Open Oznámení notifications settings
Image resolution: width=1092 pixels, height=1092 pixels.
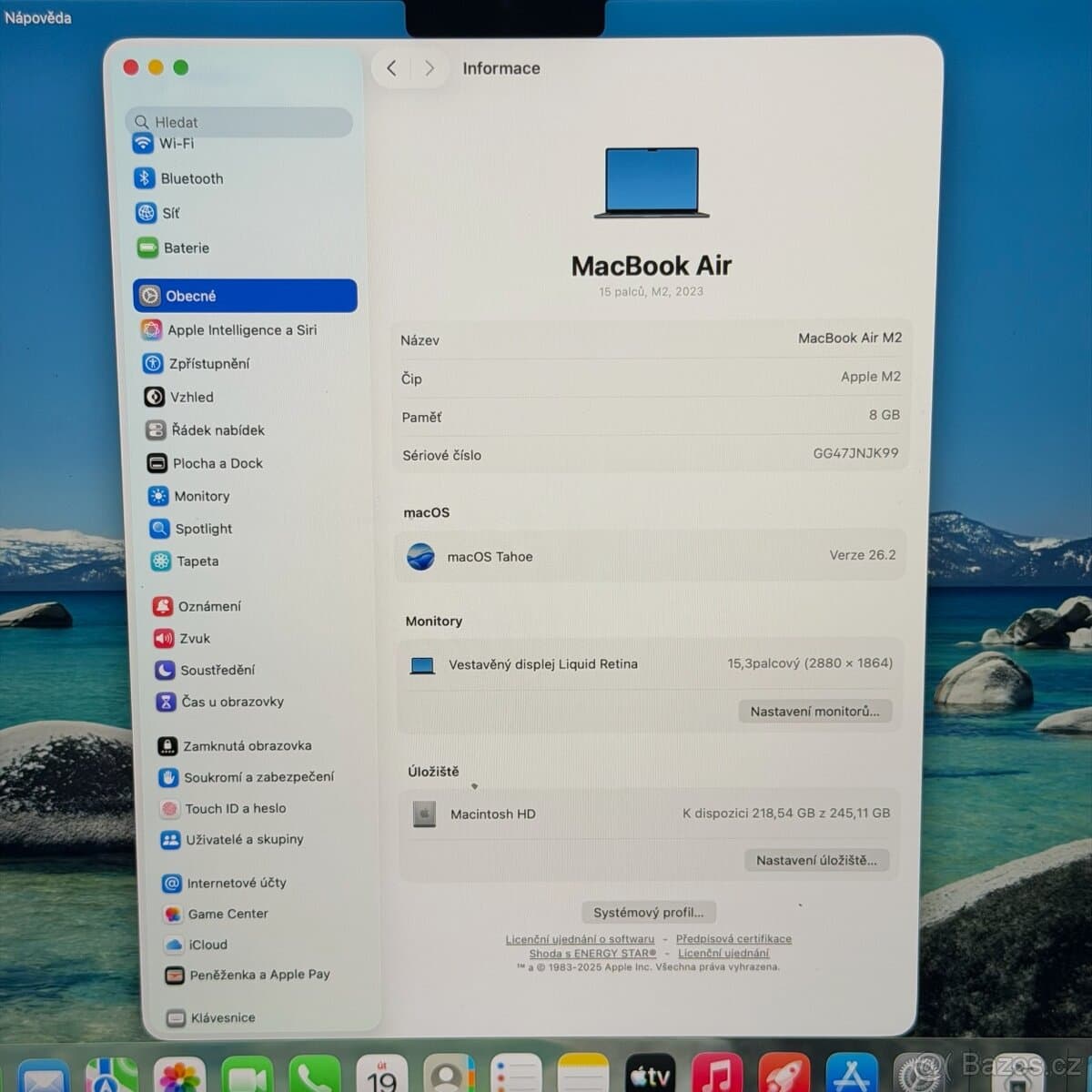pyautogui.click(x=197, y=606)
